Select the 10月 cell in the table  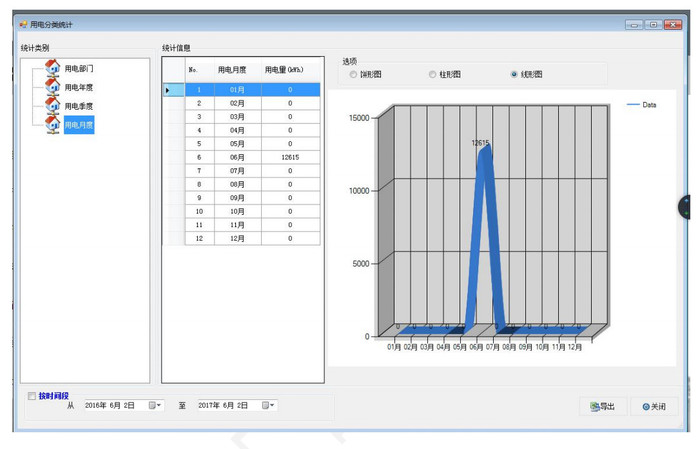click(238, 211)
